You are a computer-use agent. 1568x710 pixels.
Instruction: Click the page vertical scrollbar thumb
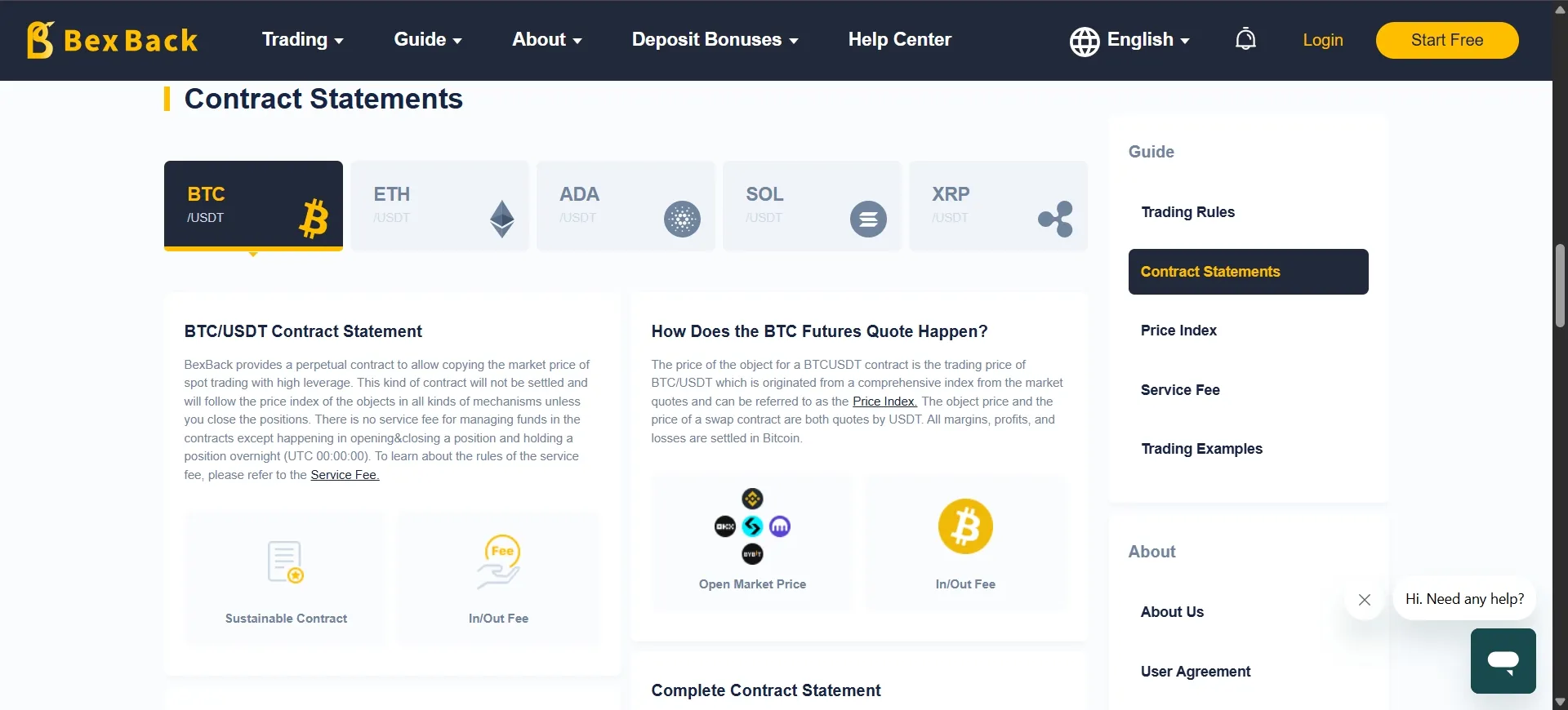click(x=1560, y=285)
